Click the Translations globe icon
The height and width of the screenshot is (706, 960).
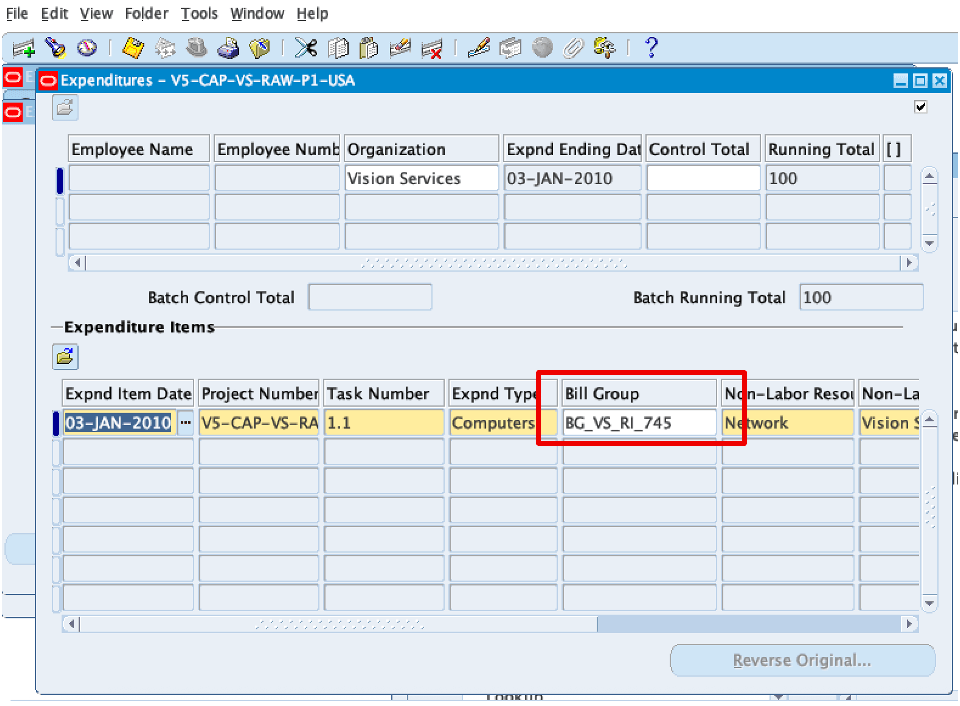click(542, 48)
